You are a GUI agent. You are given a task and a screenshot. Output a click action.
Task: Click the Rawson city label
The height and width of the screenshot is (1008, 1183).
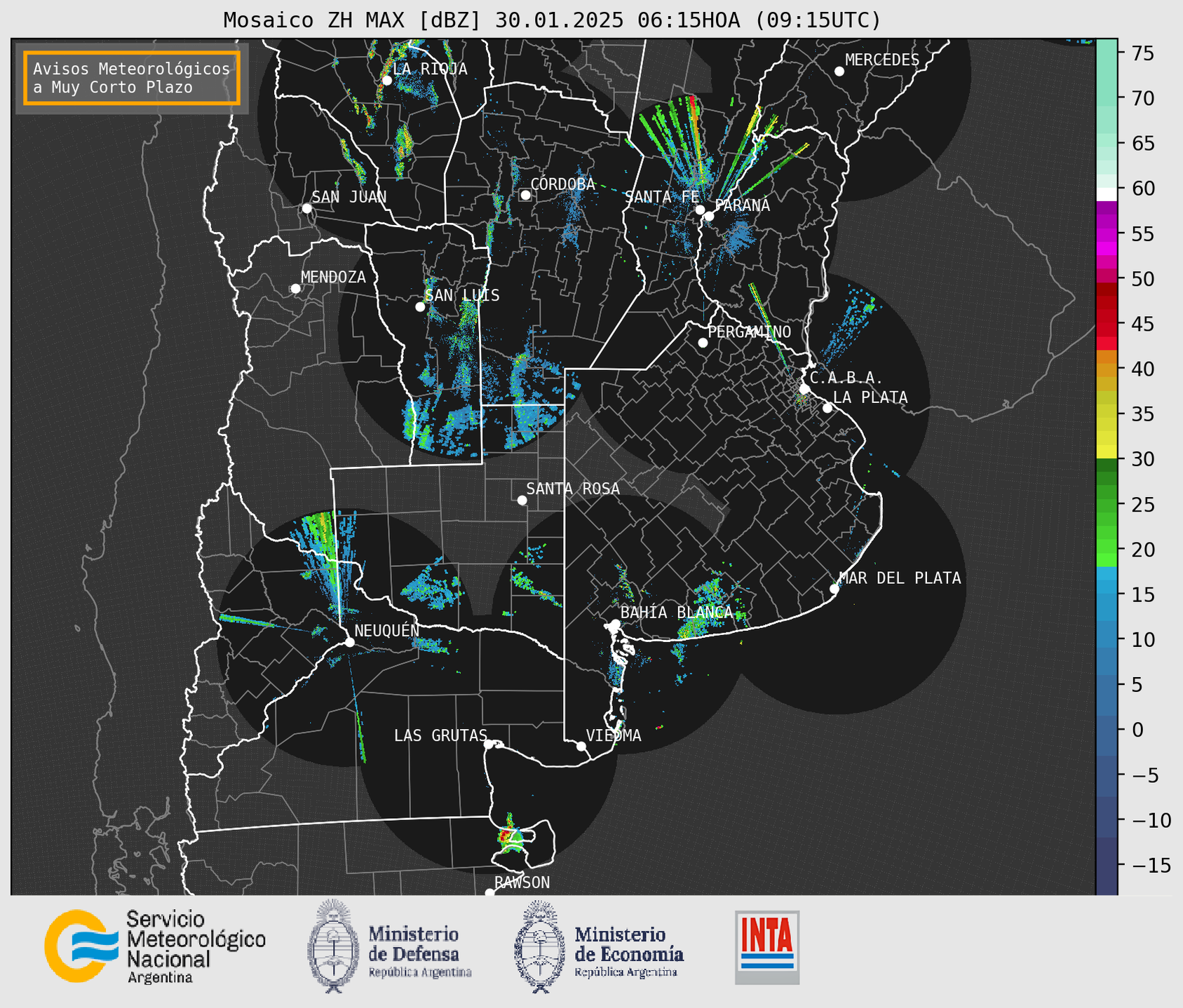(x=522, y=883)
